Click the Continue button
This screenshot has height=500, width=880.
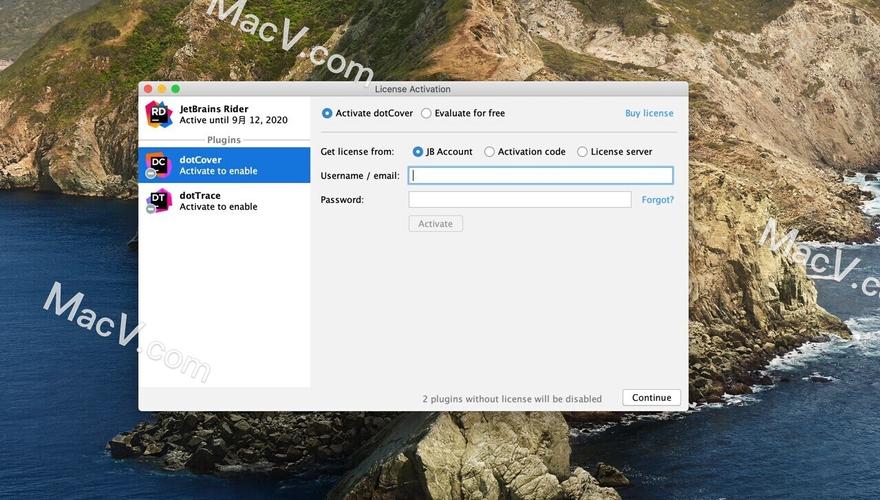[x=651, y=397]
